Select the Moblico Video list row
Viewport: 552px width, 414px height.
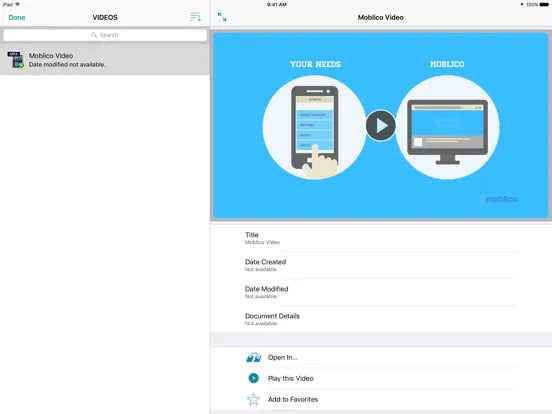105,59
